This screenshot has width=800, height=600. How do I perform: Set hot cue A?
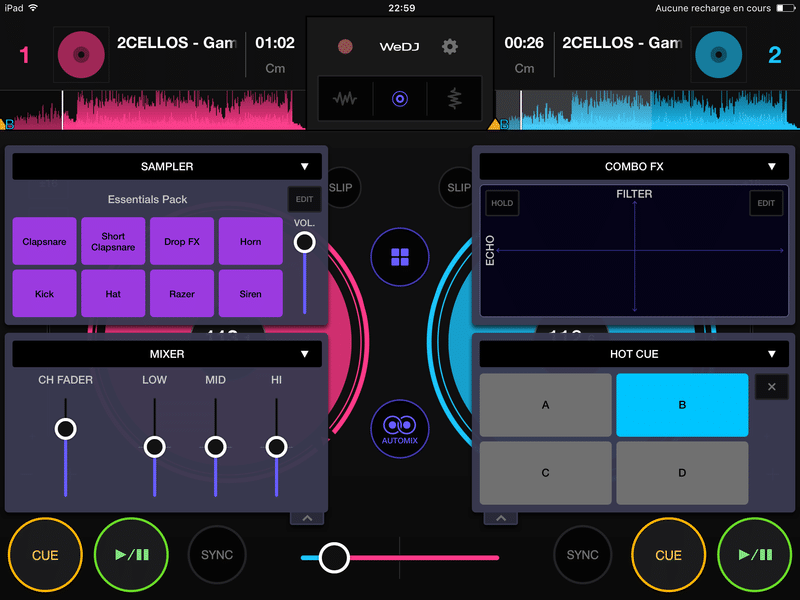click(545, 405)
